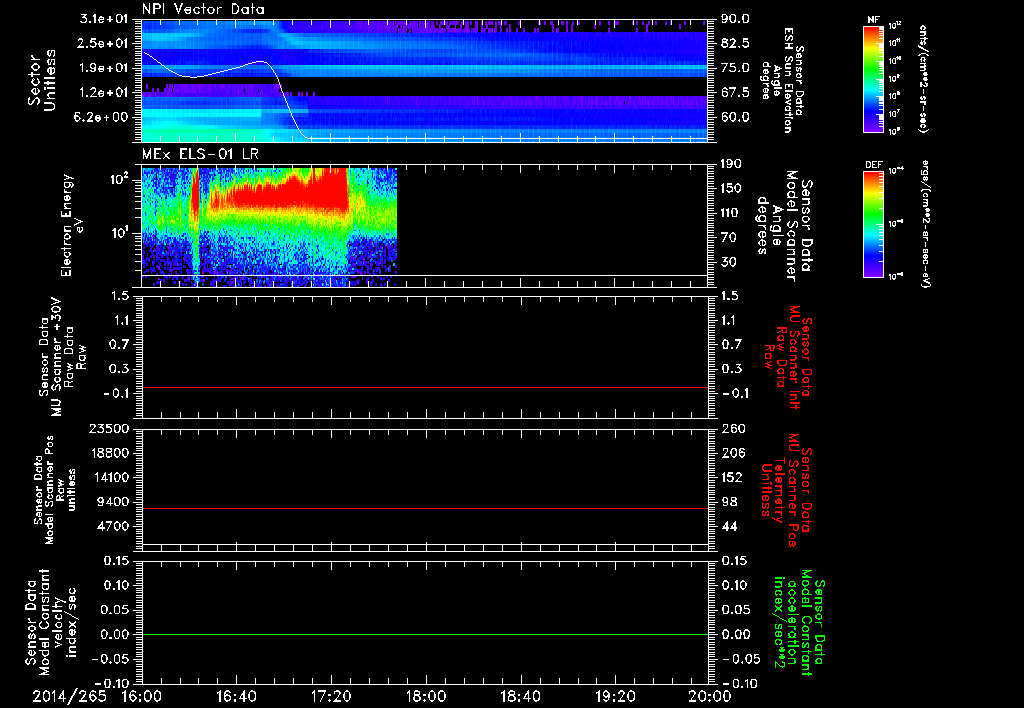Click the 4700 scanner position tick label
This screenshot has width=1024, height=708.
[x=113, y=526]
